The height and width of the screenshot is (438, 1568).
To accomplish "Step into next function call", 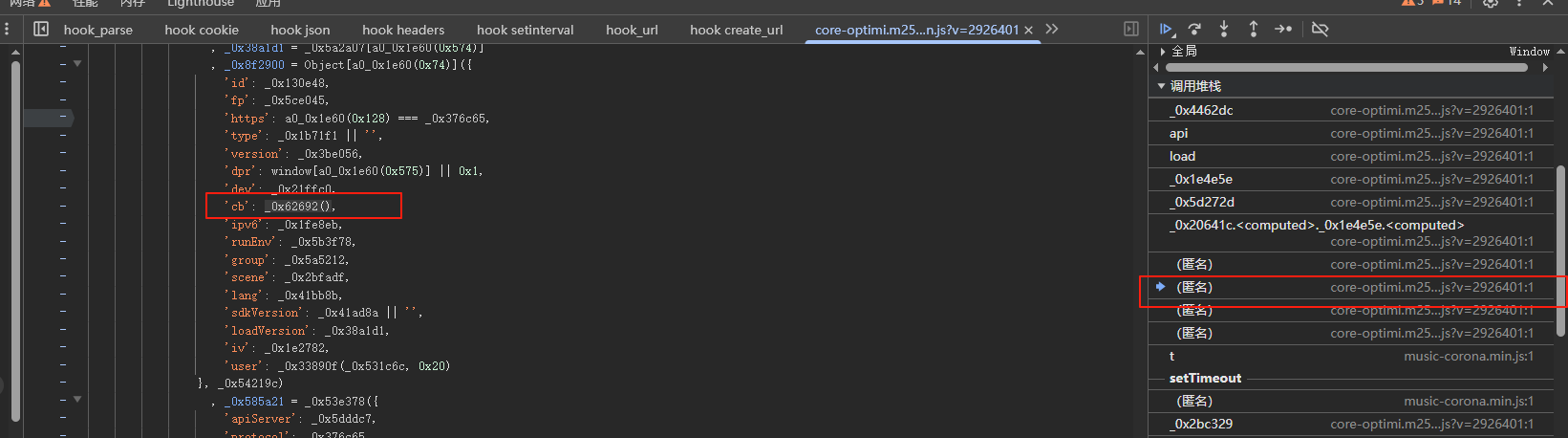I will (1224, 30).
